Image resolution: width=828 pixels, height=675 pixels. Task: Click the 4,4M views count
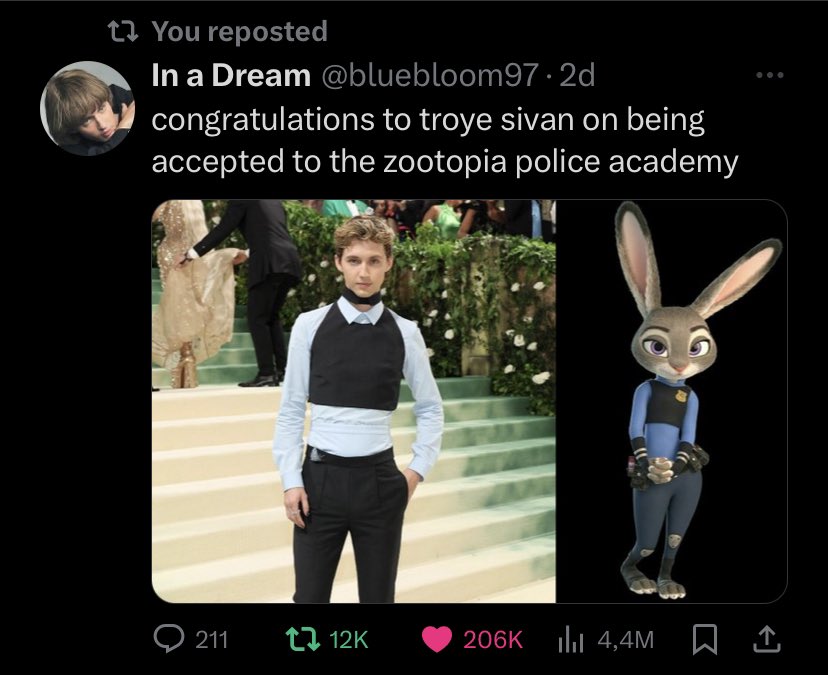tap(626, 640)
